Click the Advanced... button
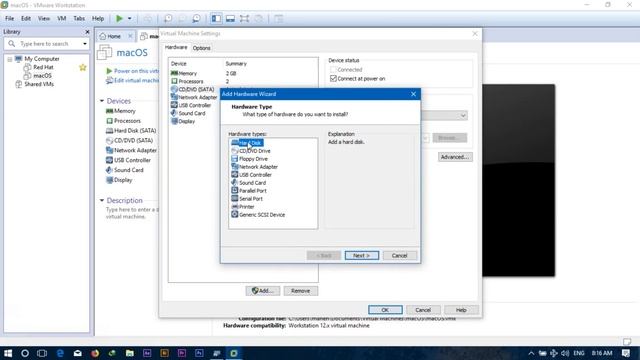 (x=455, y=157)
